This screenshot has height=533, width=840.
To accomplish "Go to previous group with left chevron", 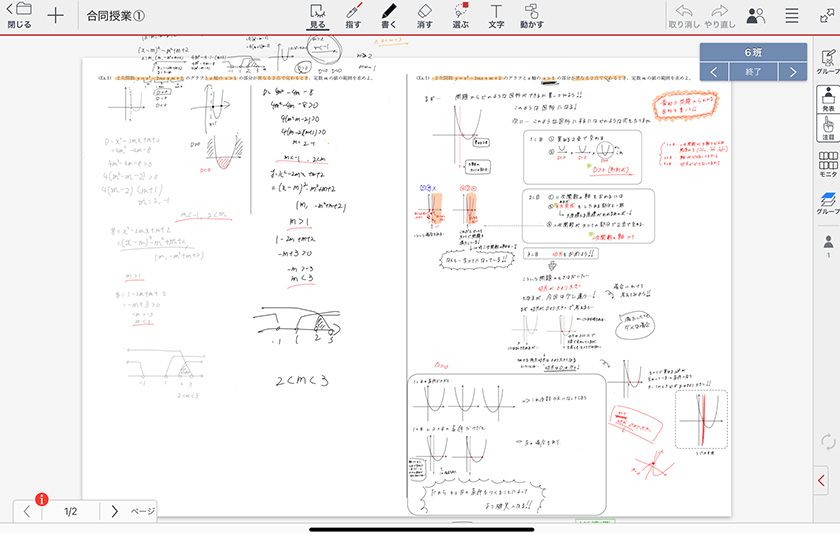I will pos(714,72).
